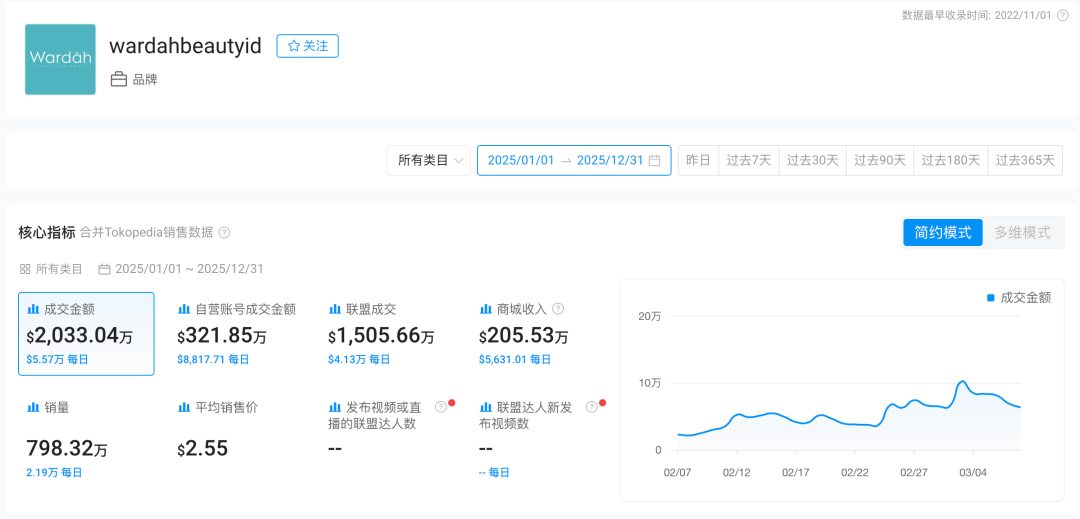Click the 核心指标 section heading

click(x=47, y=233)
